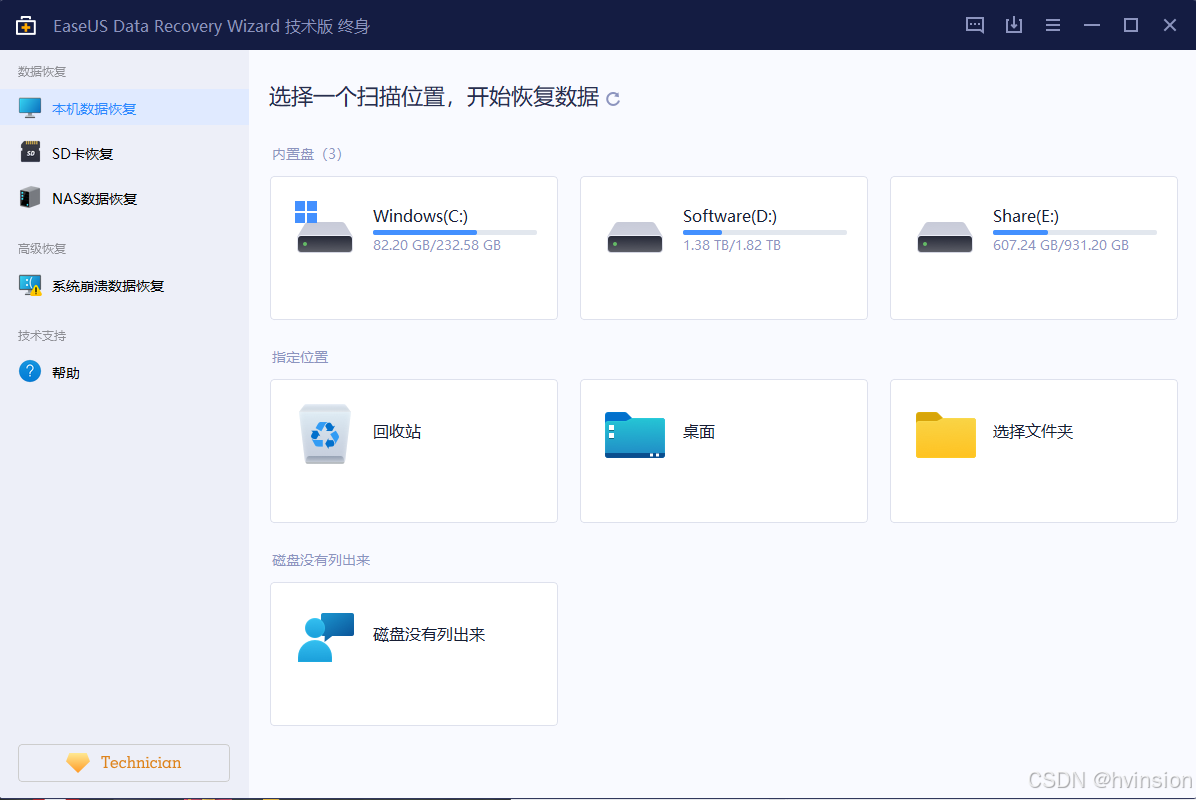Click the diamond icon on Technician button
Screen dimensions: 1196x800
coord(78,763)
